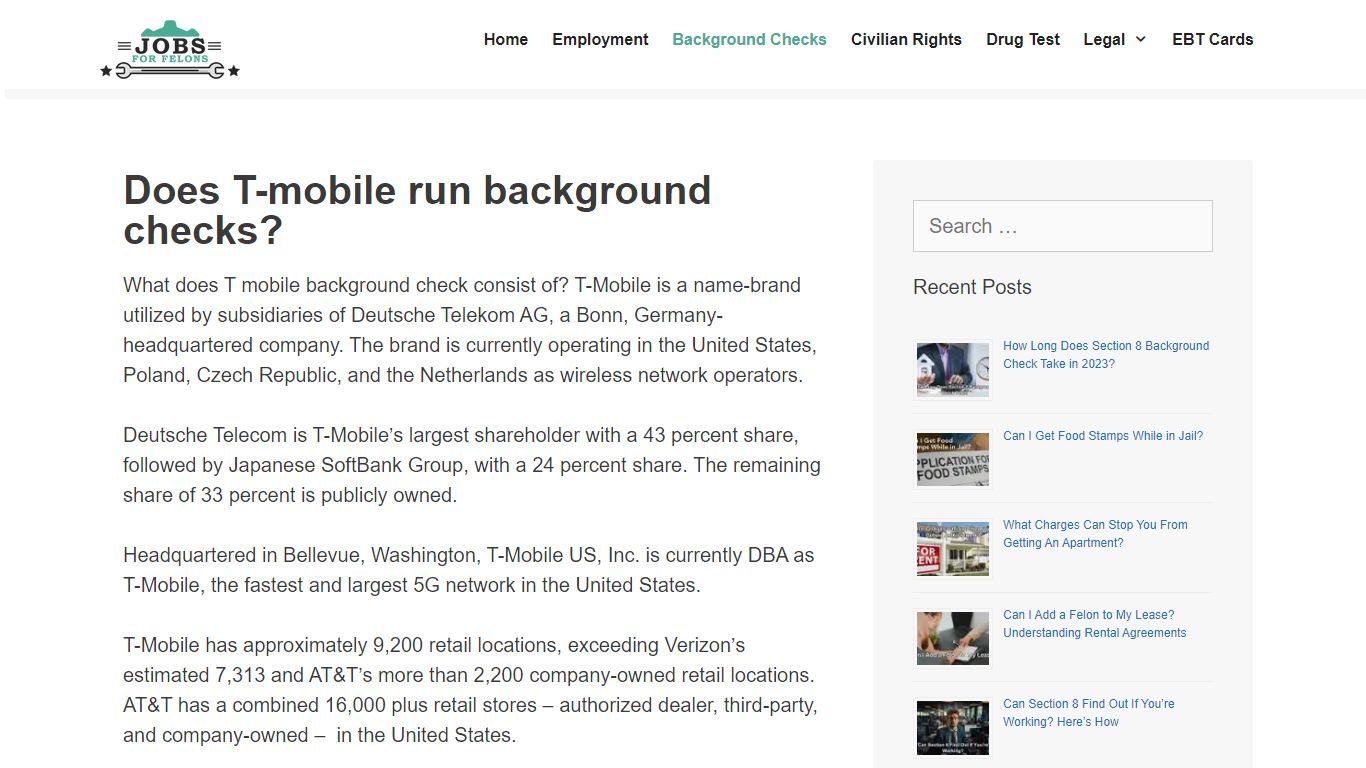1366x768 pixels.
Task: Visit the EBT Cards page
Action: coord(1212,40)
